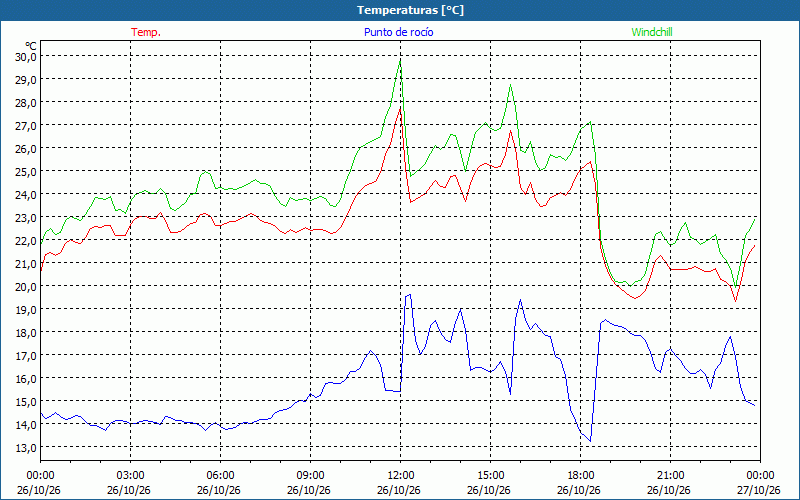Click the 09:00 time axis label
Viewport: 800px width, 500px height.
[x=310, y=475]
